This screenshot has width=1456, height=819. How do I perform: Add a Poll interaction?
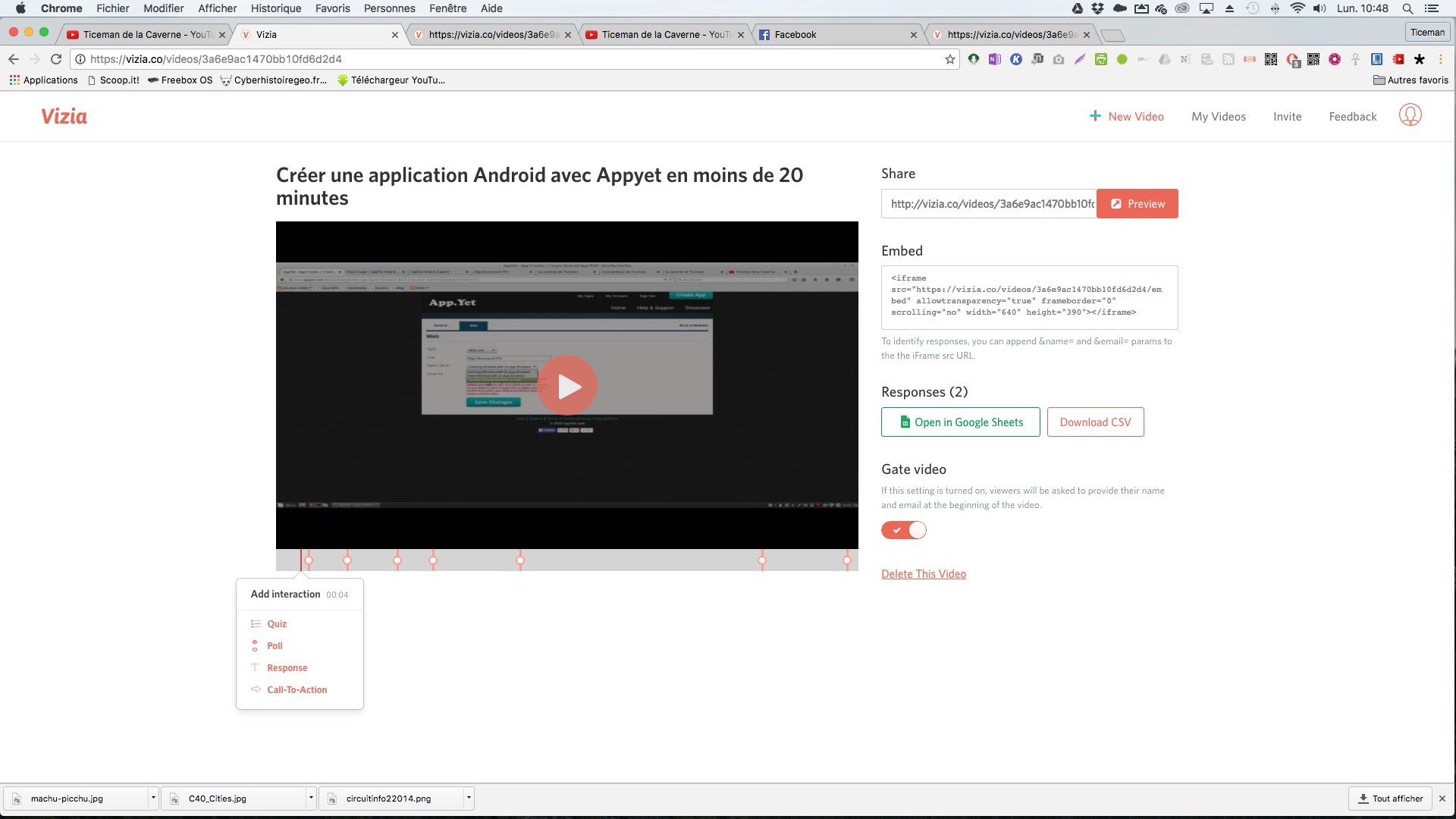[275, 646]
